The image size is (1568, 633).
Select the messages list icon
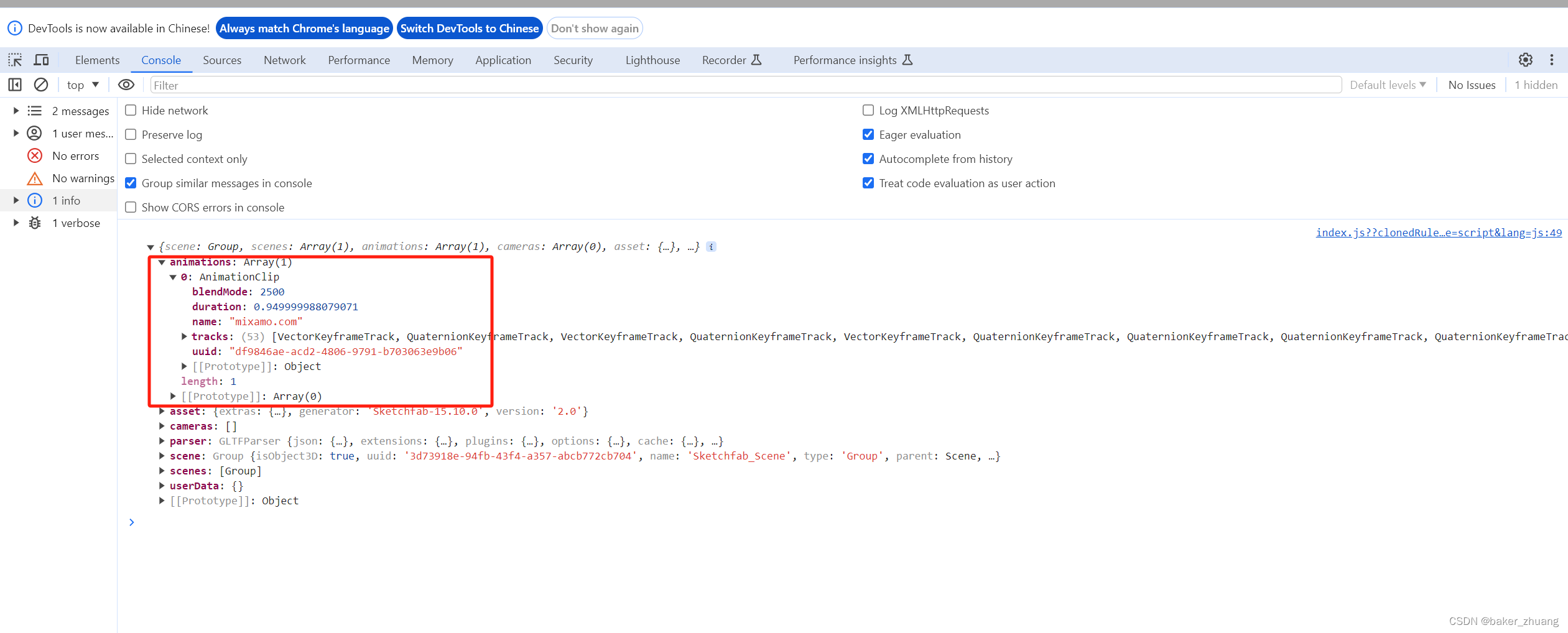coord(35,111)
